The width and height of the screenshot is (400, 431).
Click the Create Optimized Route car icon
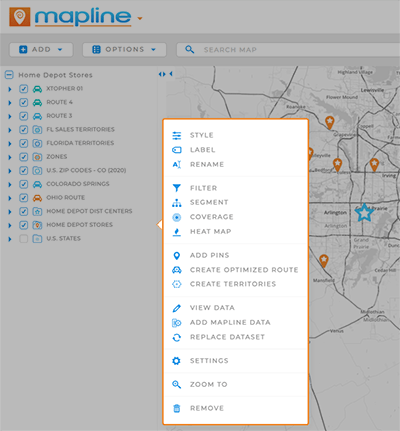click(x=177, y=270)
